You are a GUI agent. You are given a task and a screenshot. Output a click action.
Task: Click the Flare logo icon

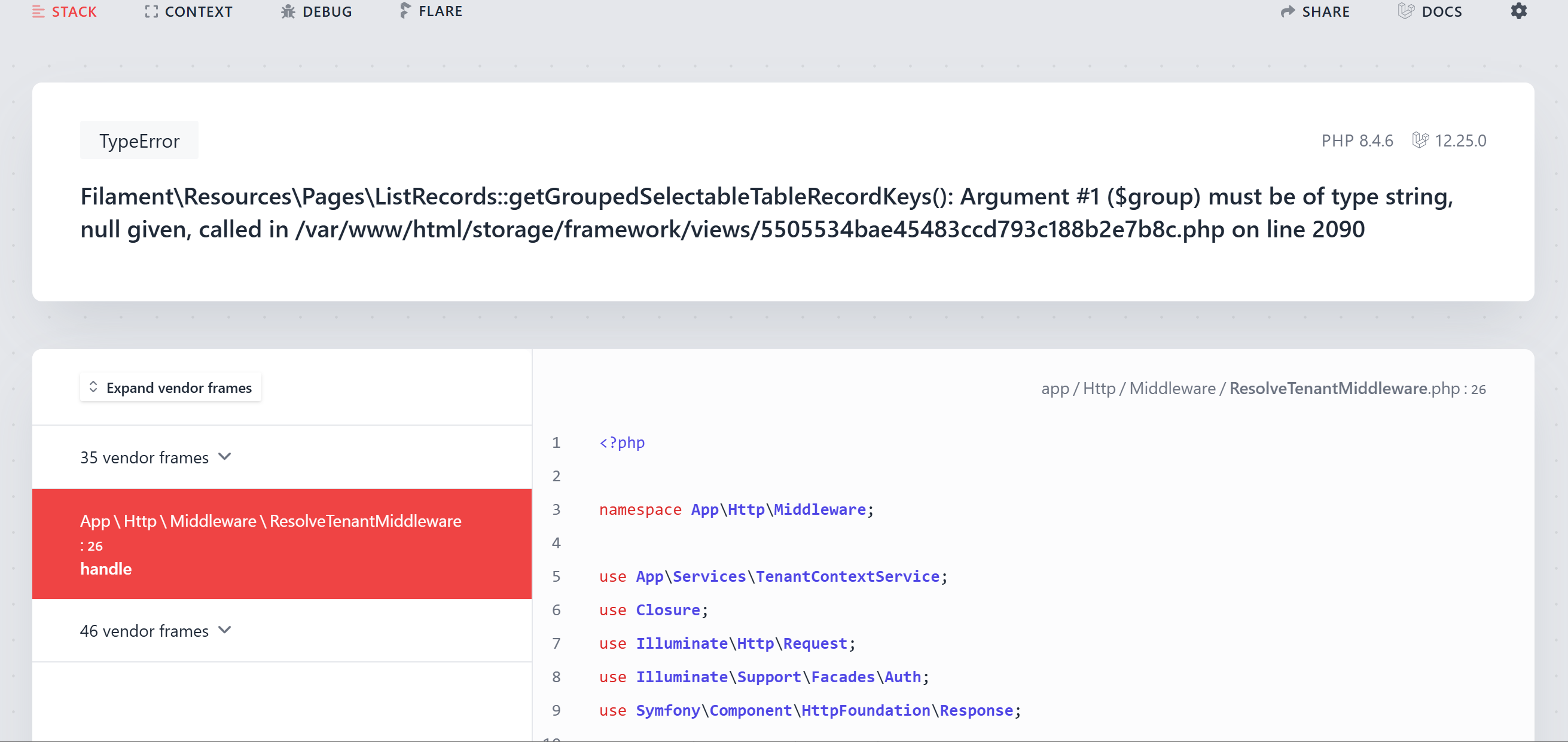[x=405, y=10]
